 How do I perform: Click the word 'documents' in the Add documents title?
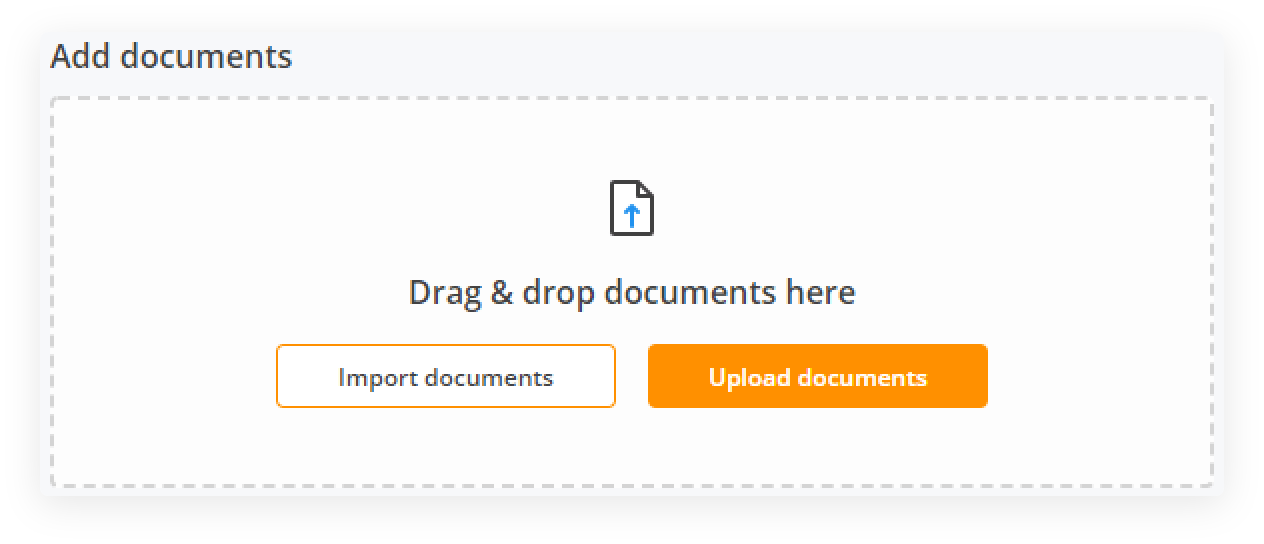[206, 56]
